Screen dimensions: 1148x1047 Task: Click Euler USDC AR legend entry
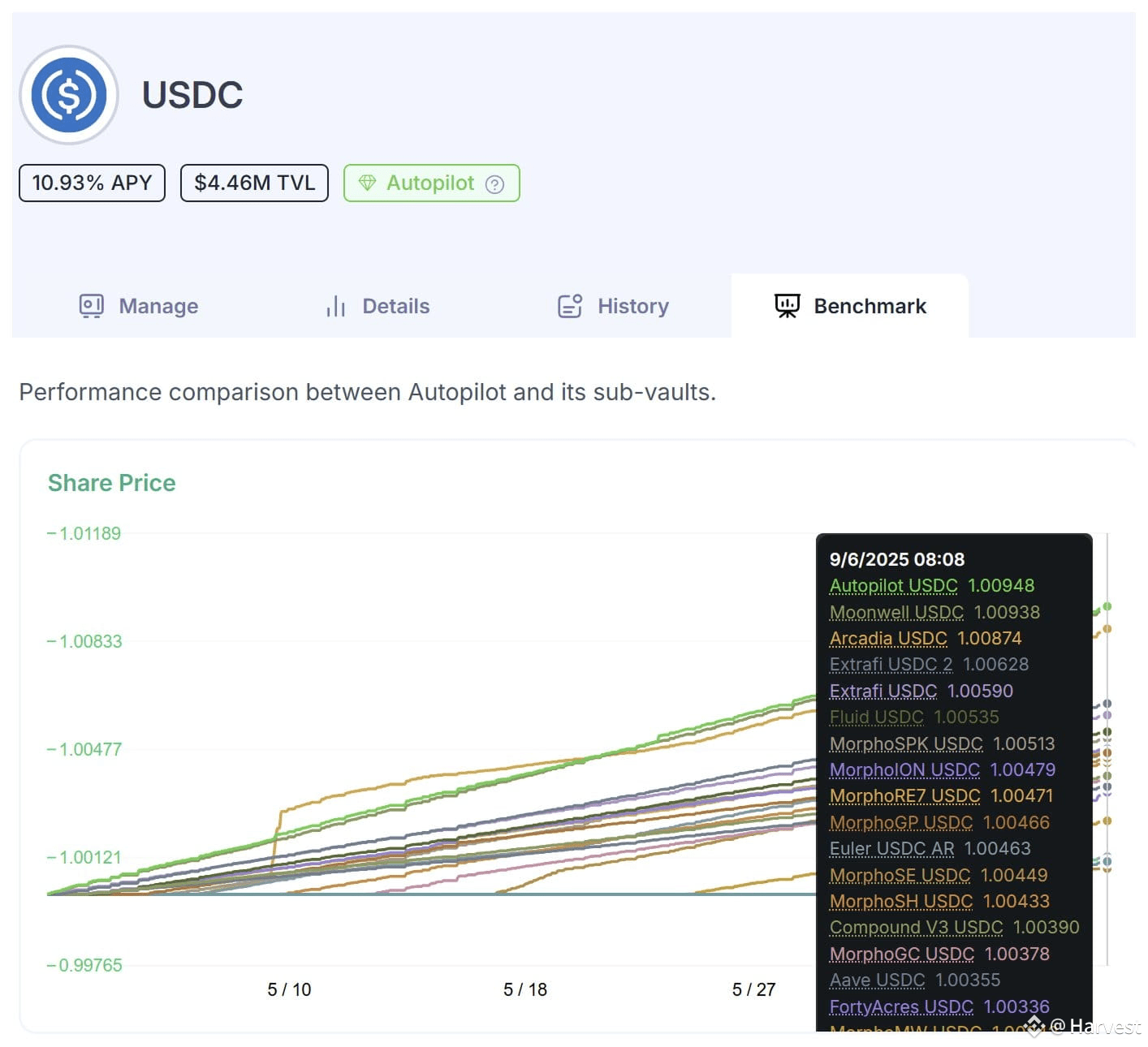point(891,849)
